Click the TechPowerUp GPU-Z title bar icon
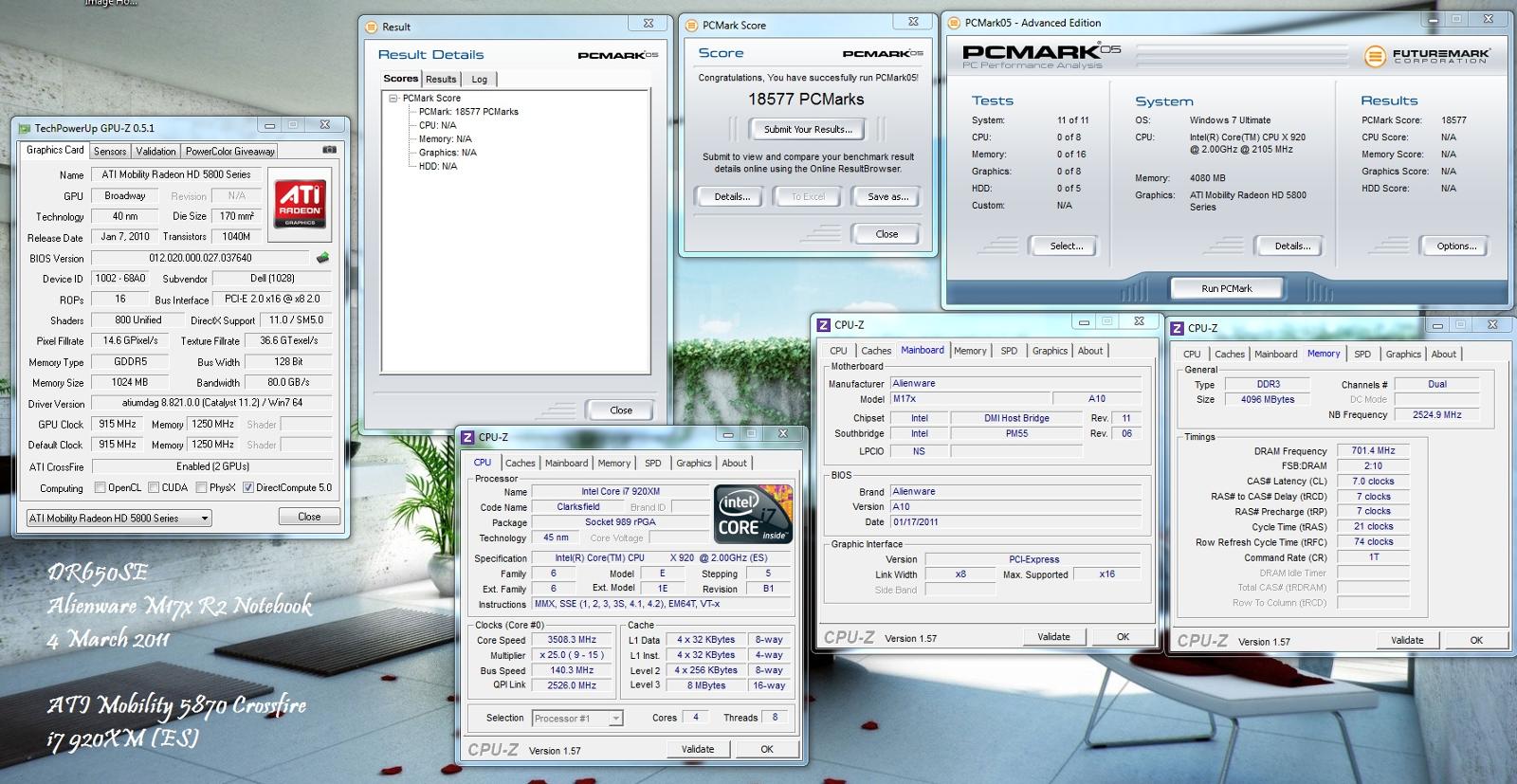This screenshot has width=1517, height=784. point(24,127)
